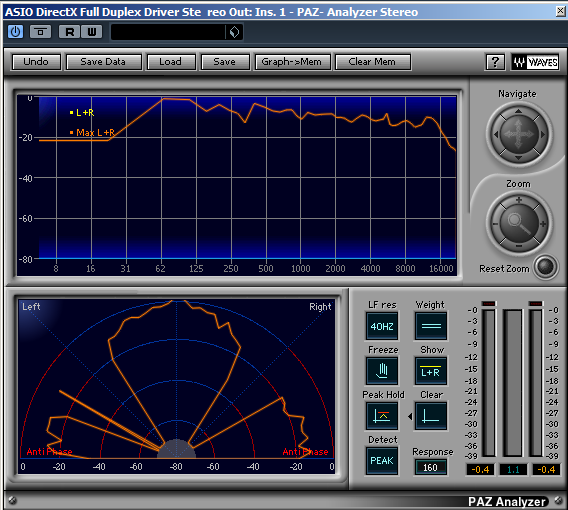Click the -40 dB axis label

pos(25,178)
